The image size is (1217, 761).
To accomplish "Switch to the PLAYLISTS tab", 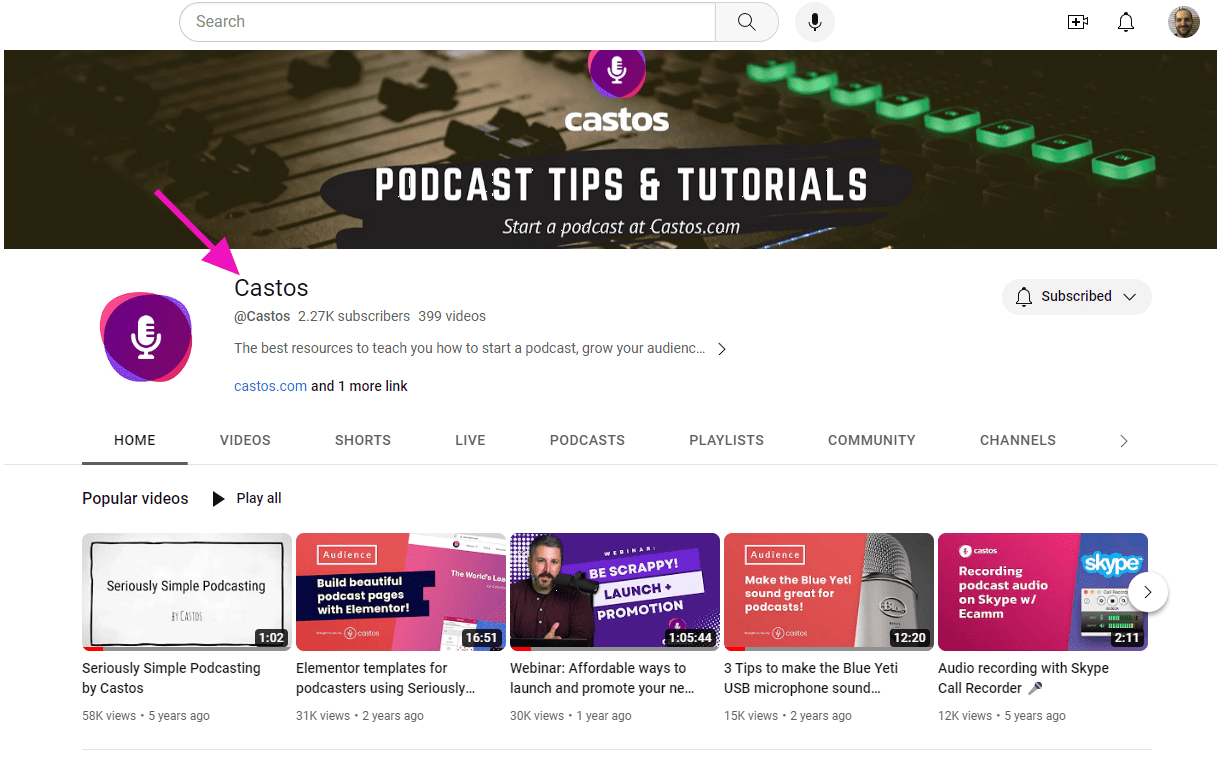I will [726, 440].
